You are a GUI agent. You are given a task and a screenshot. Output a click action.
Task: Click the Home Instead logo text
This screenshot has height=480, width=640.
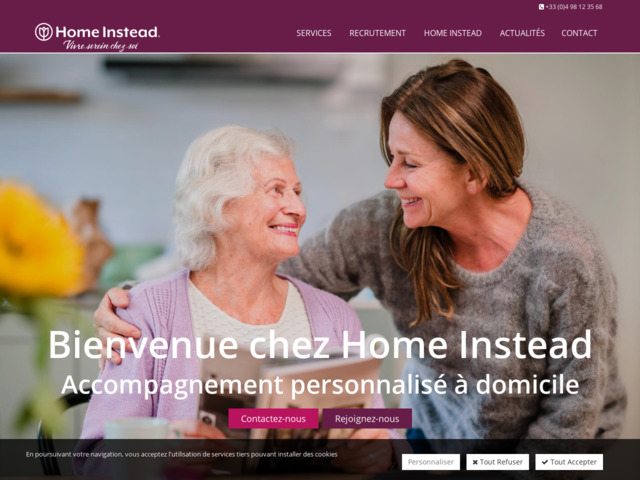(x=107, y=32)
